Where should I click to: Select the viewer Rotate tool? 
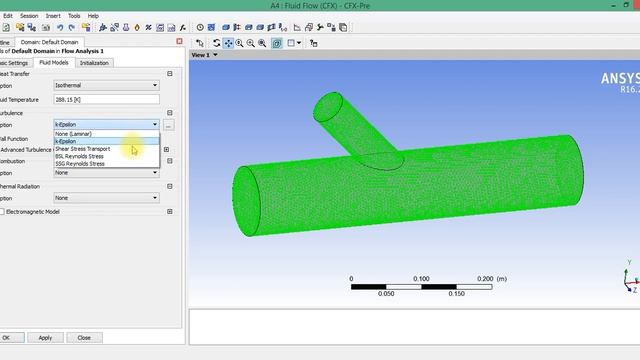click(216, 43)
